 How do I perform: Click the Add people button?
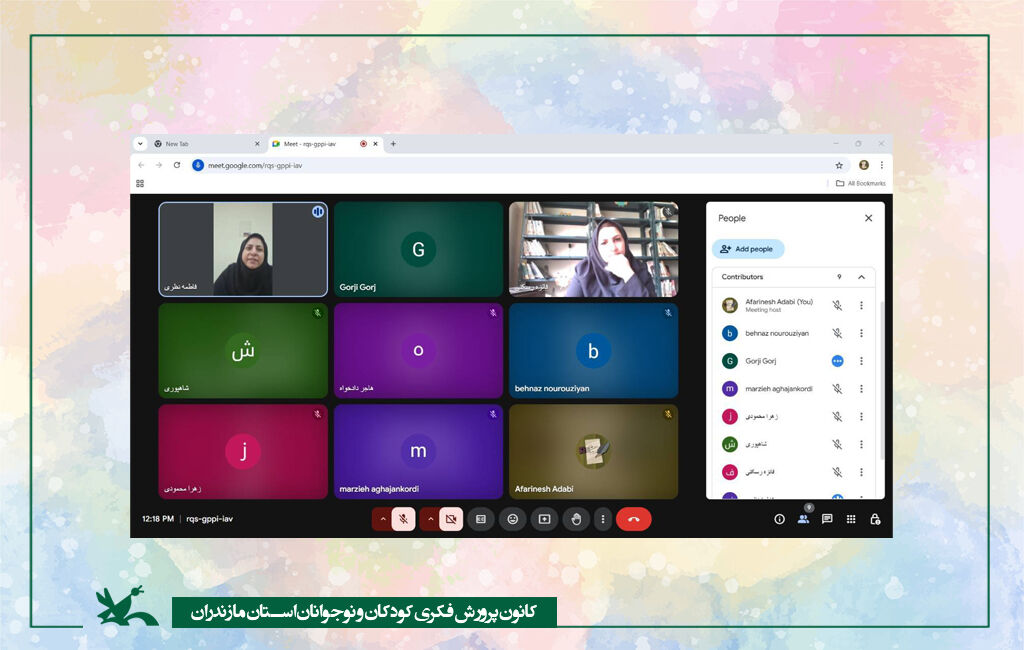(748, 249)
